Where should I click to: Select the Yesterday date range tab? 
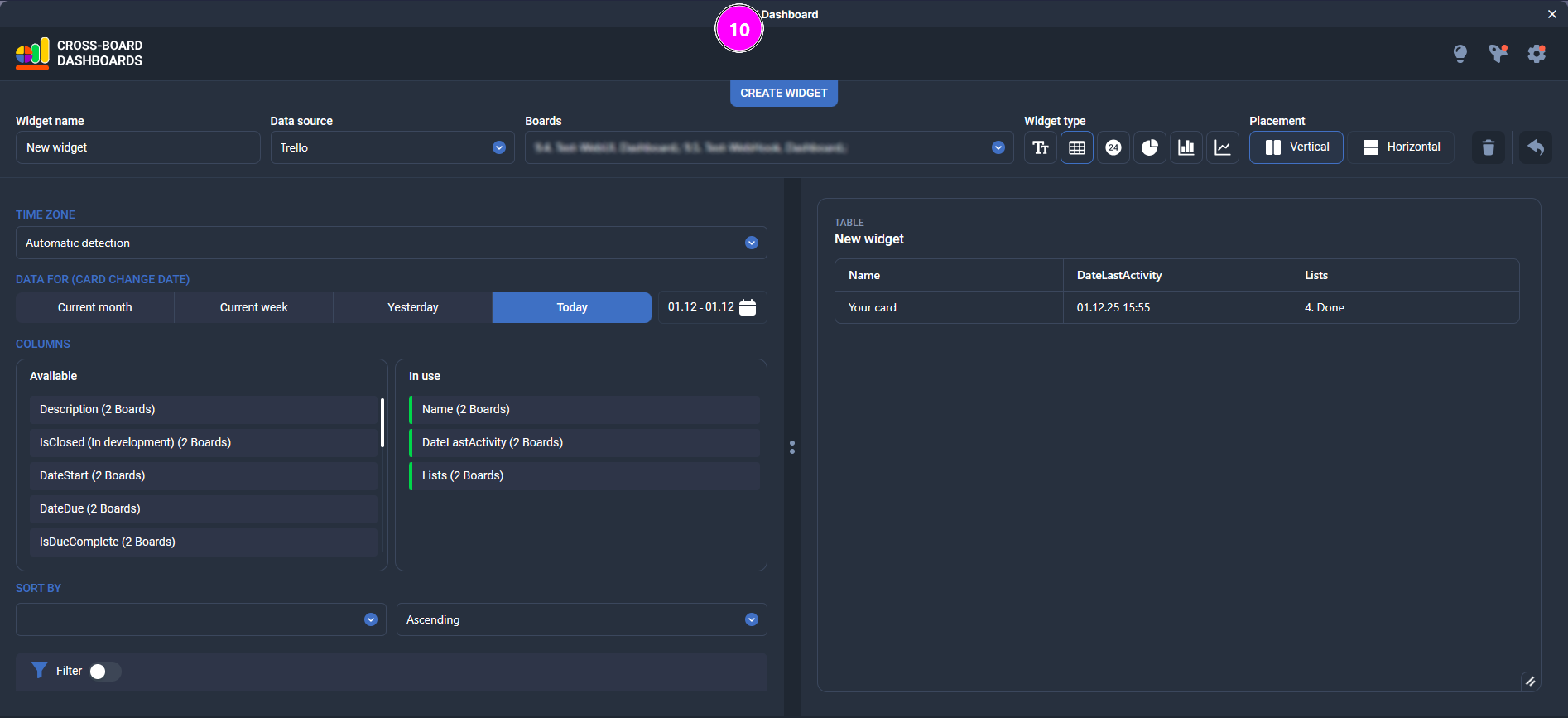[412, 307]
